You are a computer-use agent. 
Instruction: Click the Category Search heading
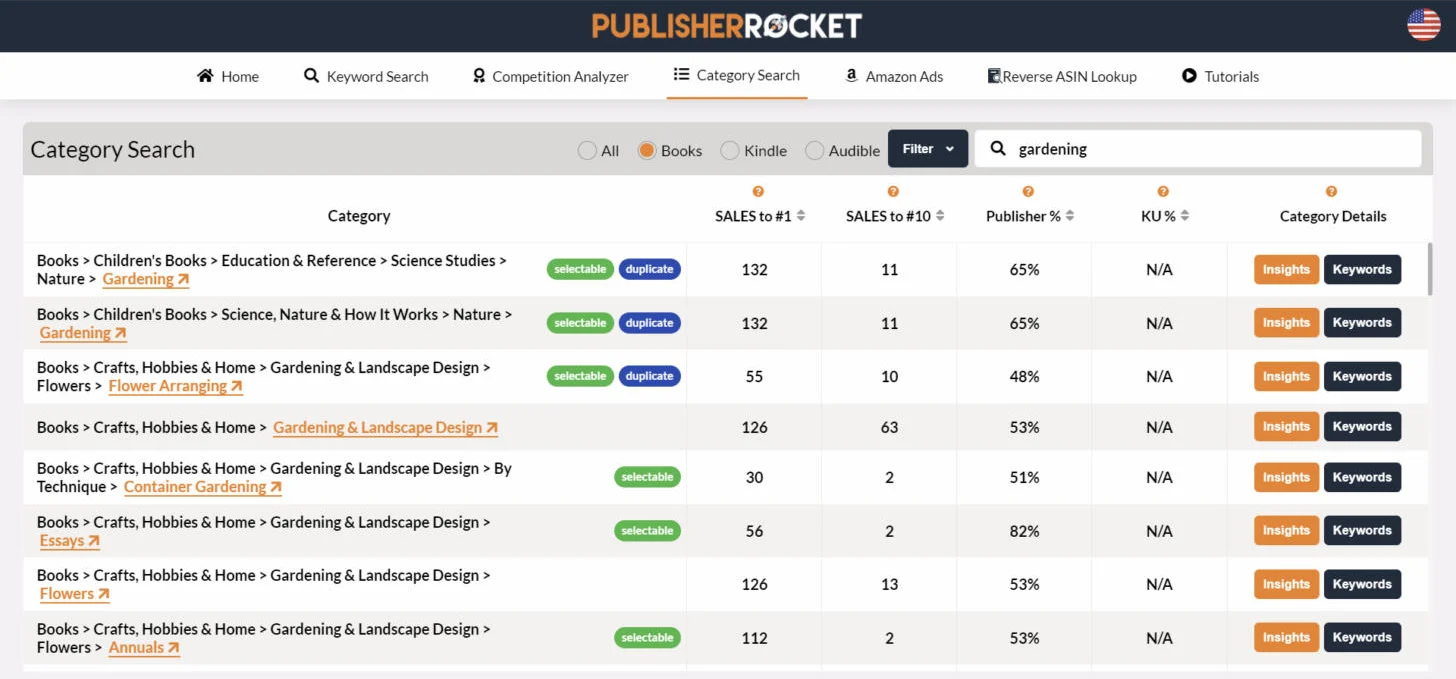click(x=112, y=150)
